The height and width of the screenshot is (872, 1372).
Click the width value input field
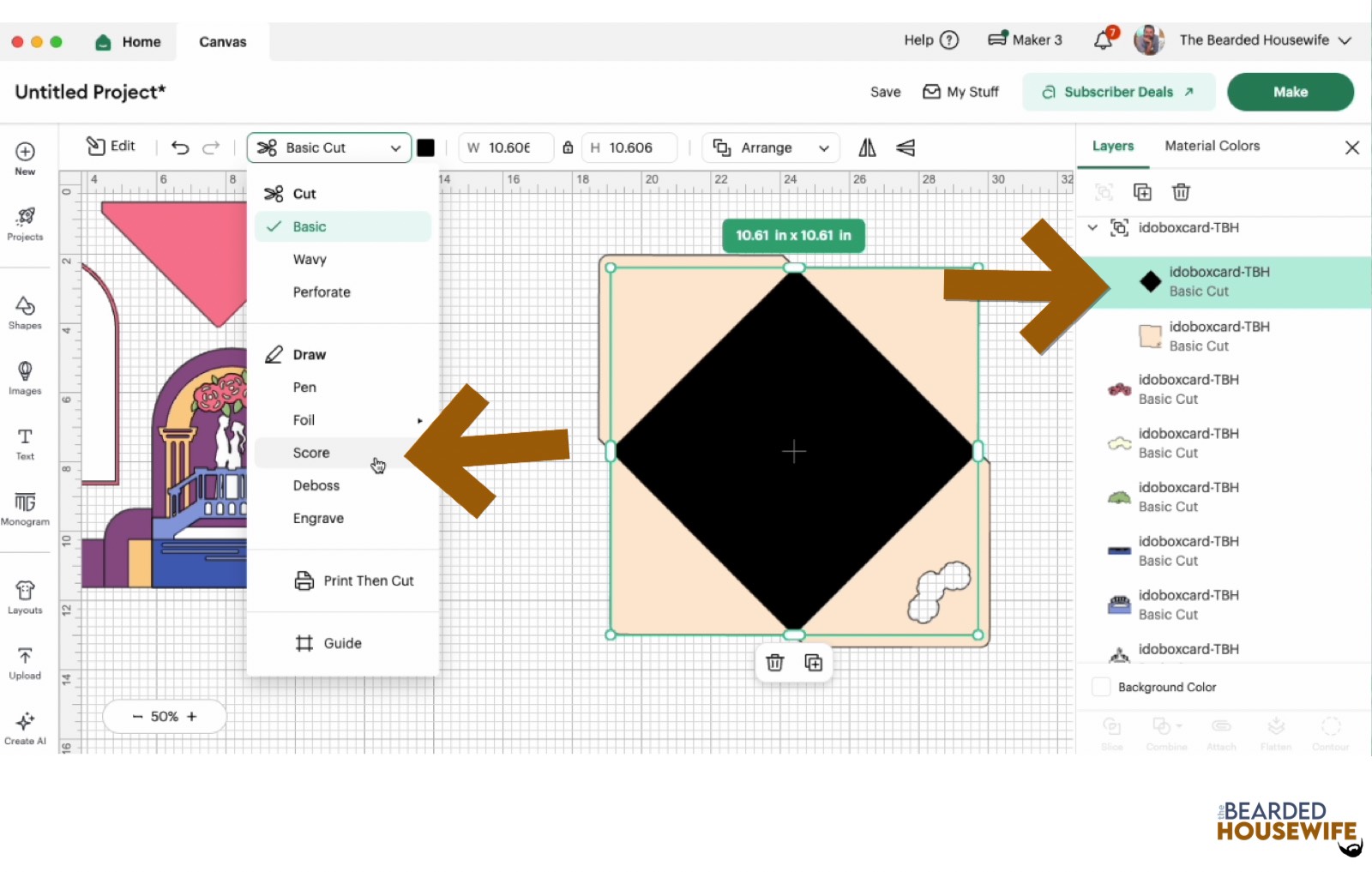click(513, 147)
